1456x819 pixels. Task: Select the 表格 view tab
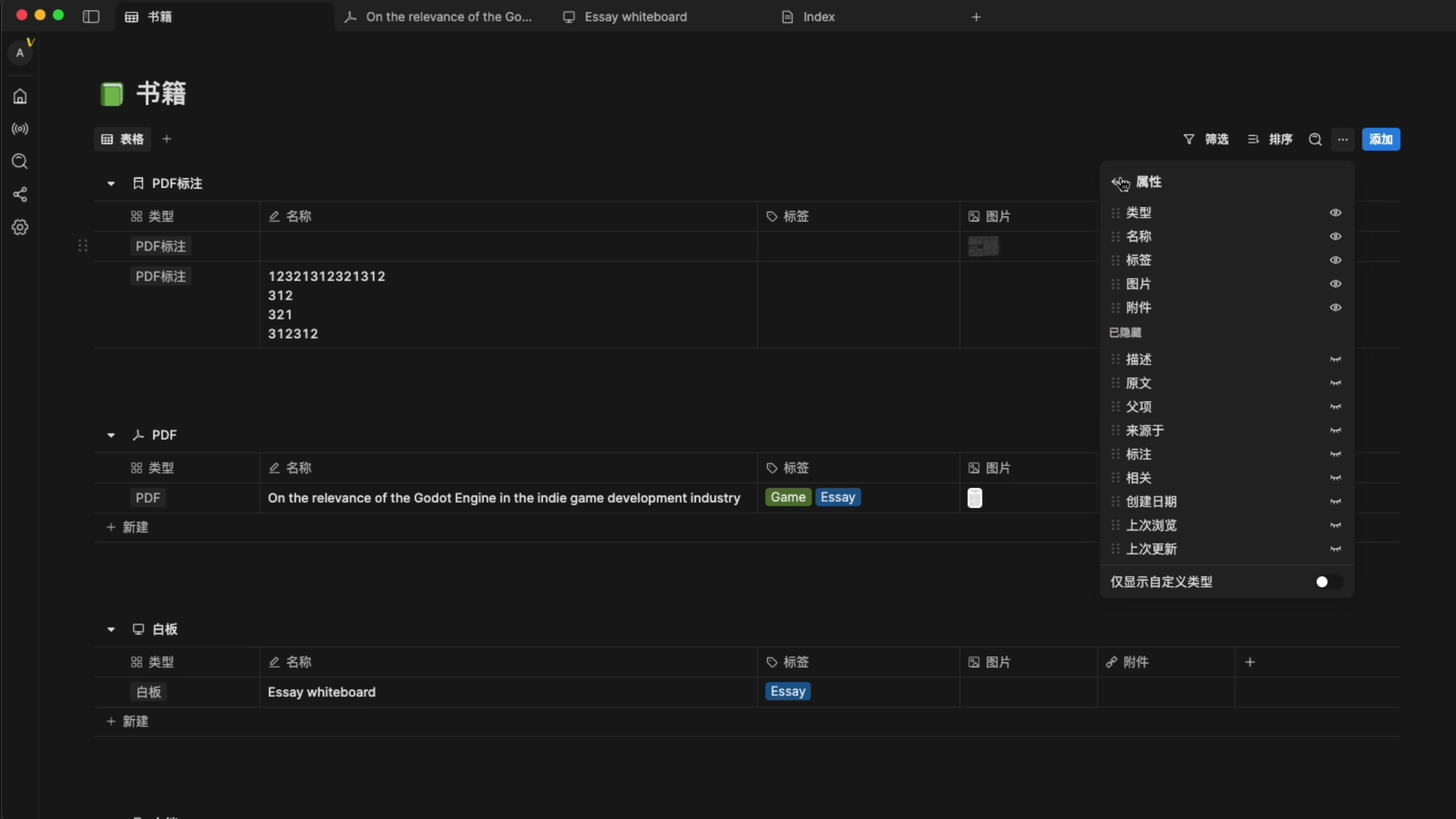tap(122, 139)
